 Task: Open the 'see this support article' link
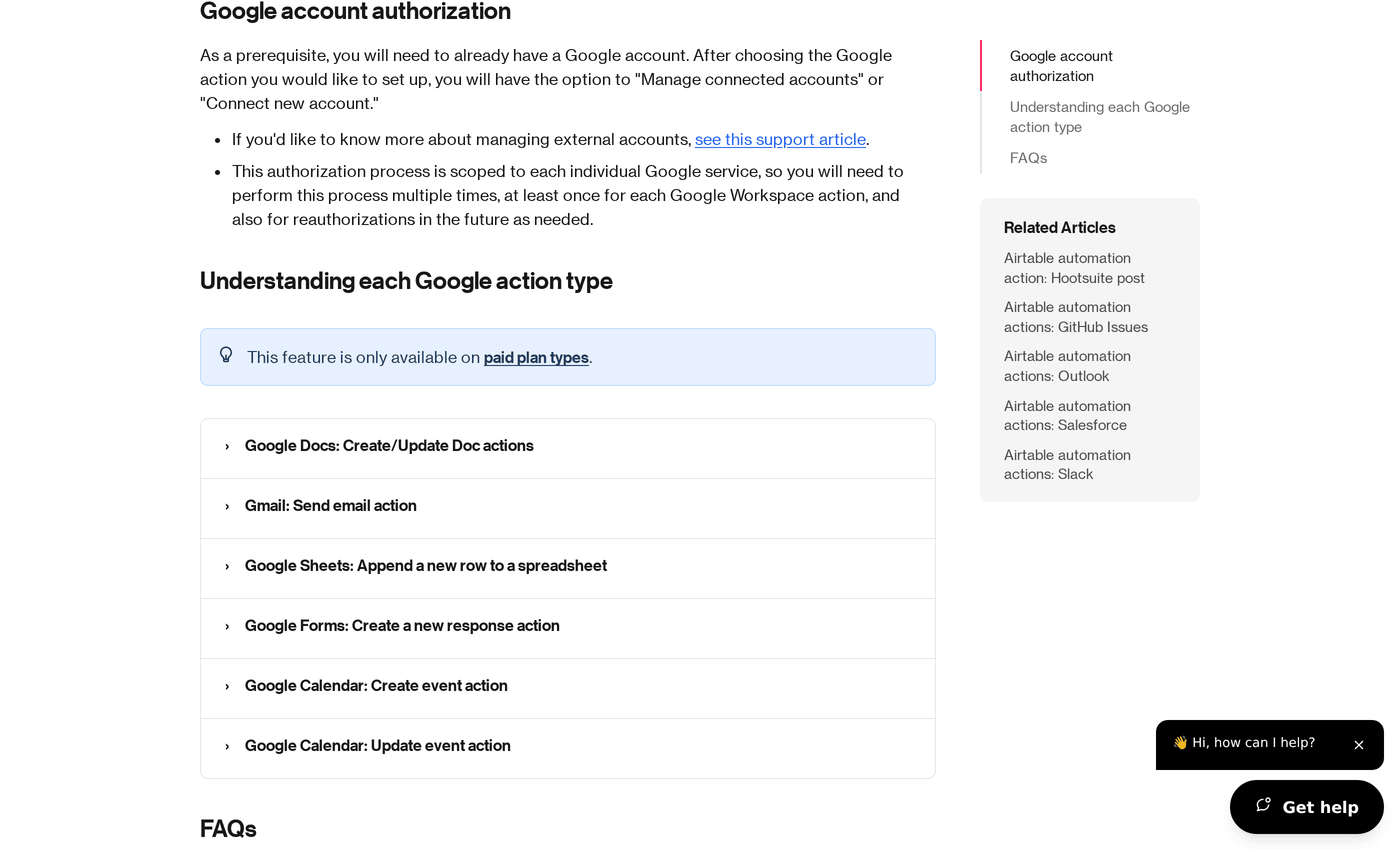pyautogui.click(x=780, y=139)
